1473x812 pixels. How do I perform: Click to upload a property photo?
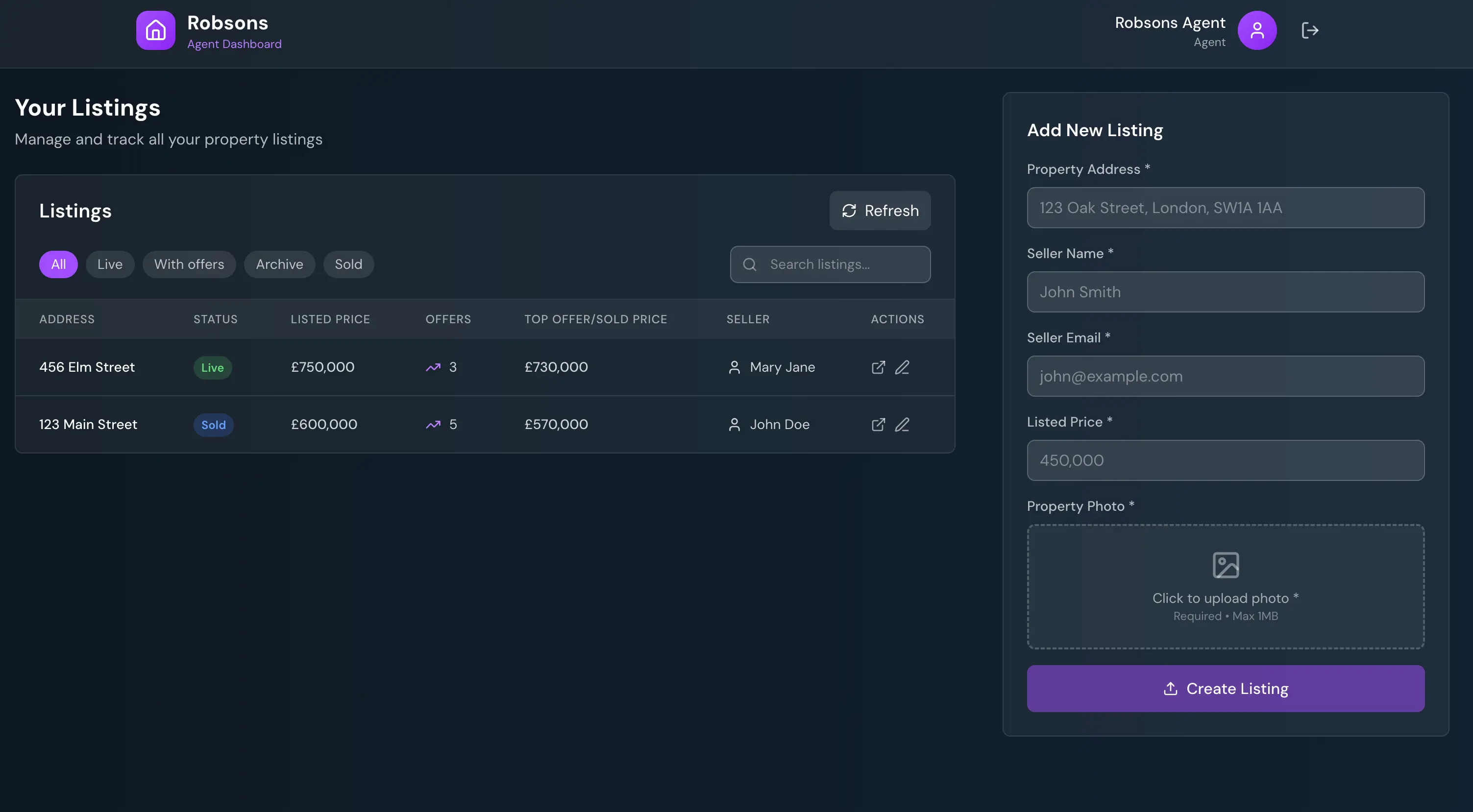click(1225, 587)
